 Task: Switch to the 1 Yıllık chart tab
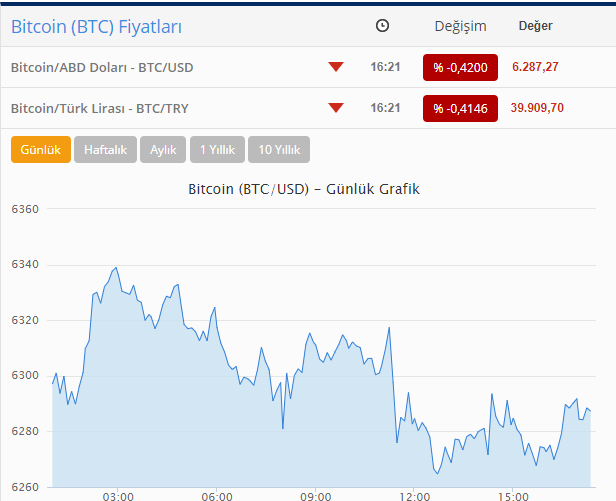click(x=217, y=149)
